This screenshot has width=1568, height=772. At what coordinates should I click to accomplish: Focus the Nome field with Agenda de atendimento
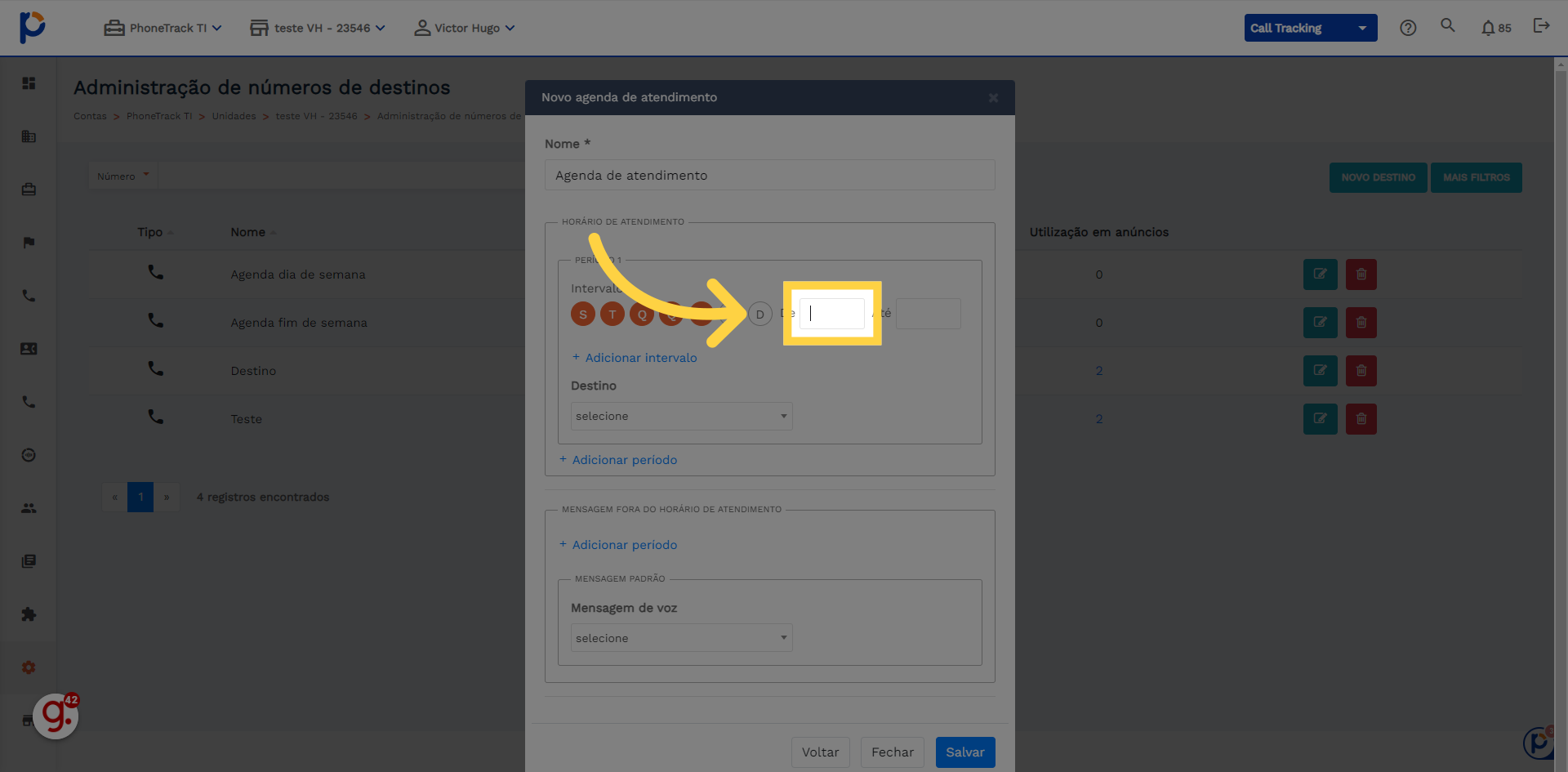[770, 176]
